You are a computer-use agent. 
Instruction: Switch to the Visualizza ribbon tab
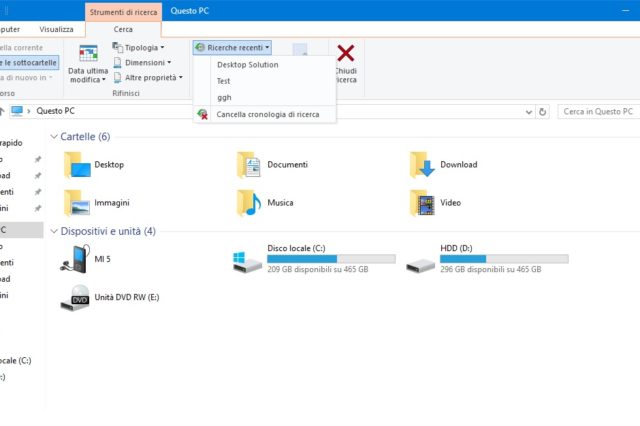pyautogui.click(x=56, y=30)
